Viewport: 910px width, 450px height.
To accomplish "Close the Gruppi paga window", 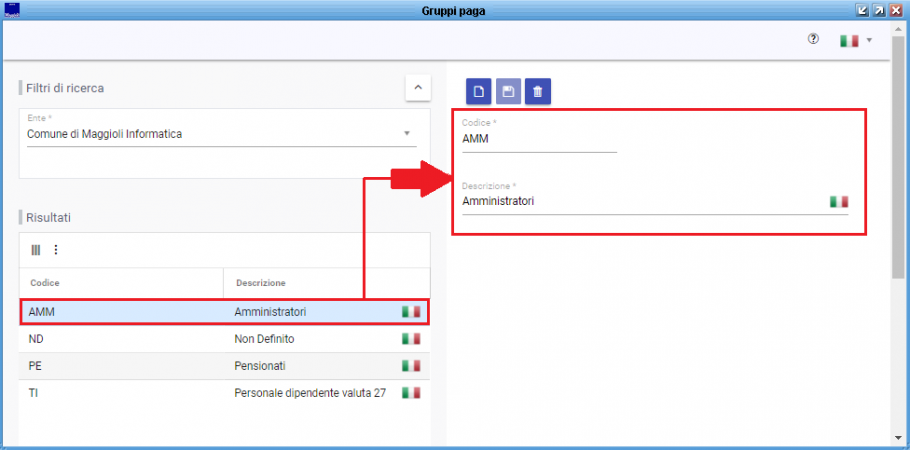I will click(895, 10).
